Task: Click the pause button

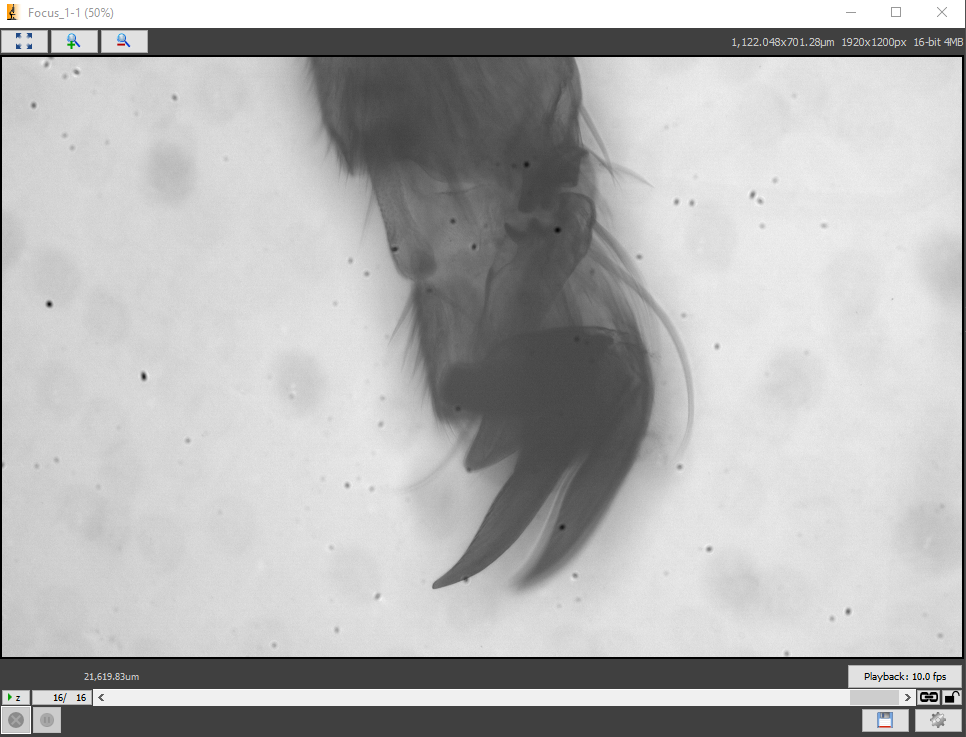Action: 47,720
